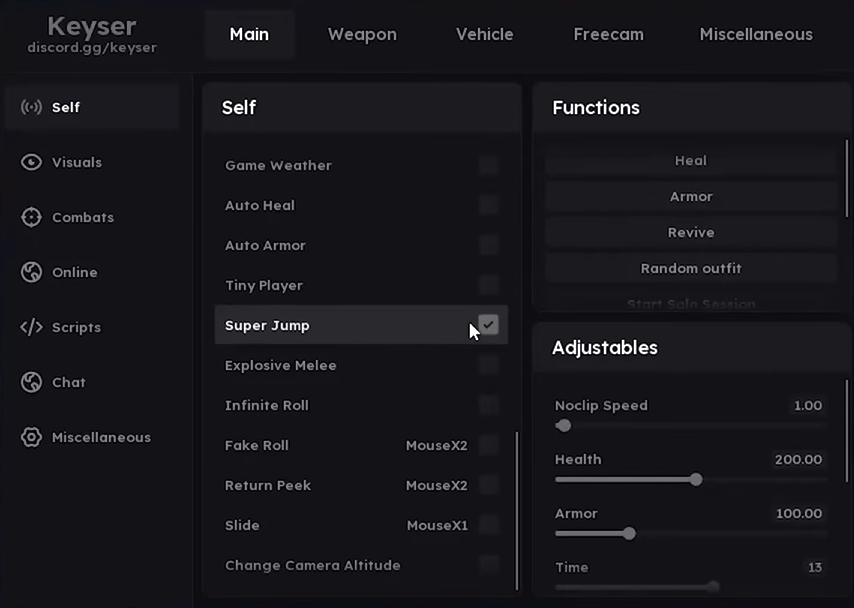
Task: Click the Miscellaneous gear icon in sidebar
Action: 31,437
